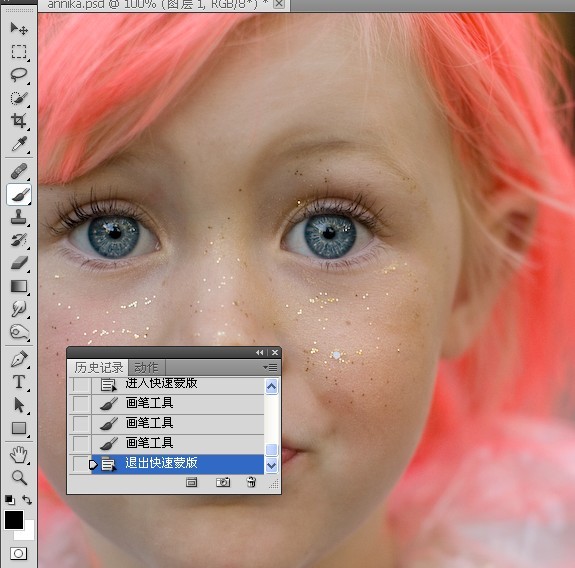The height and width of the screenshot is (568, 575).
Task: Open the foreground color picker
Action: 14,520
